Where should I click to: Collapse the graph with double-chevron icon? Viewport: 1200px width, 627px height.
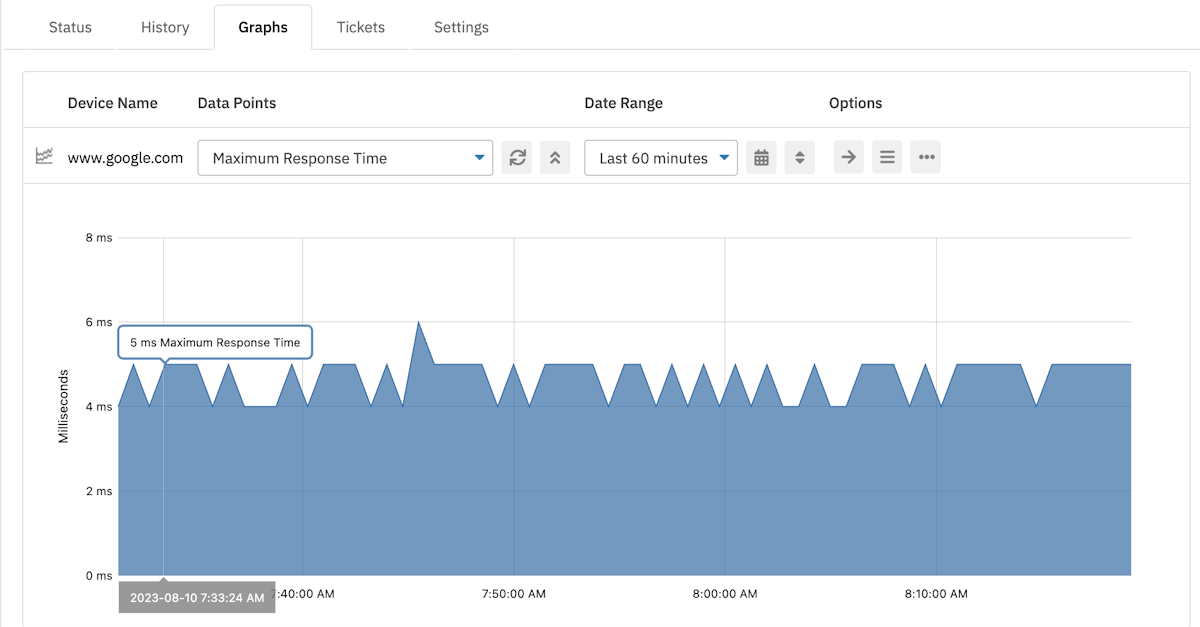tap(555, 157)
